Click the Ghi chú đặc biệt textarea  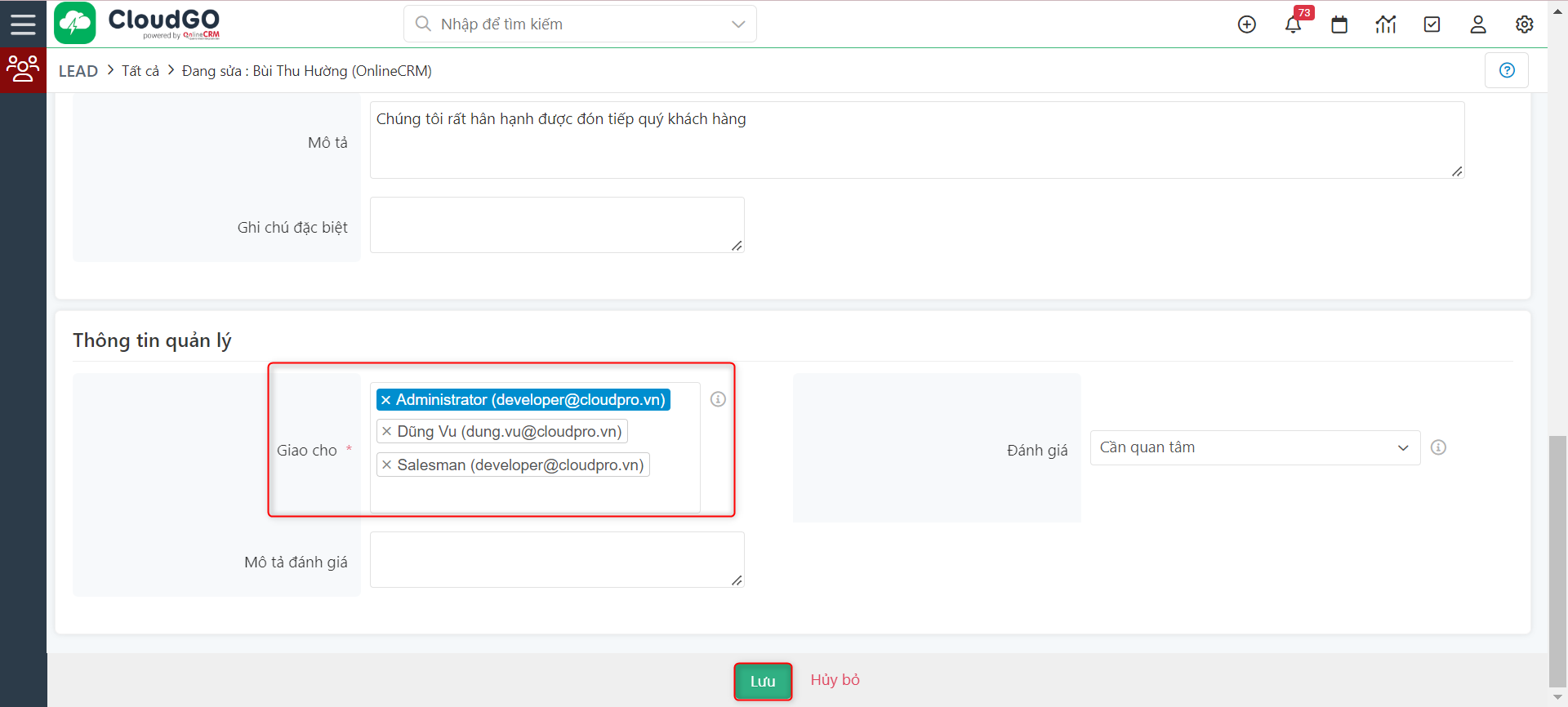pos(557,225)
